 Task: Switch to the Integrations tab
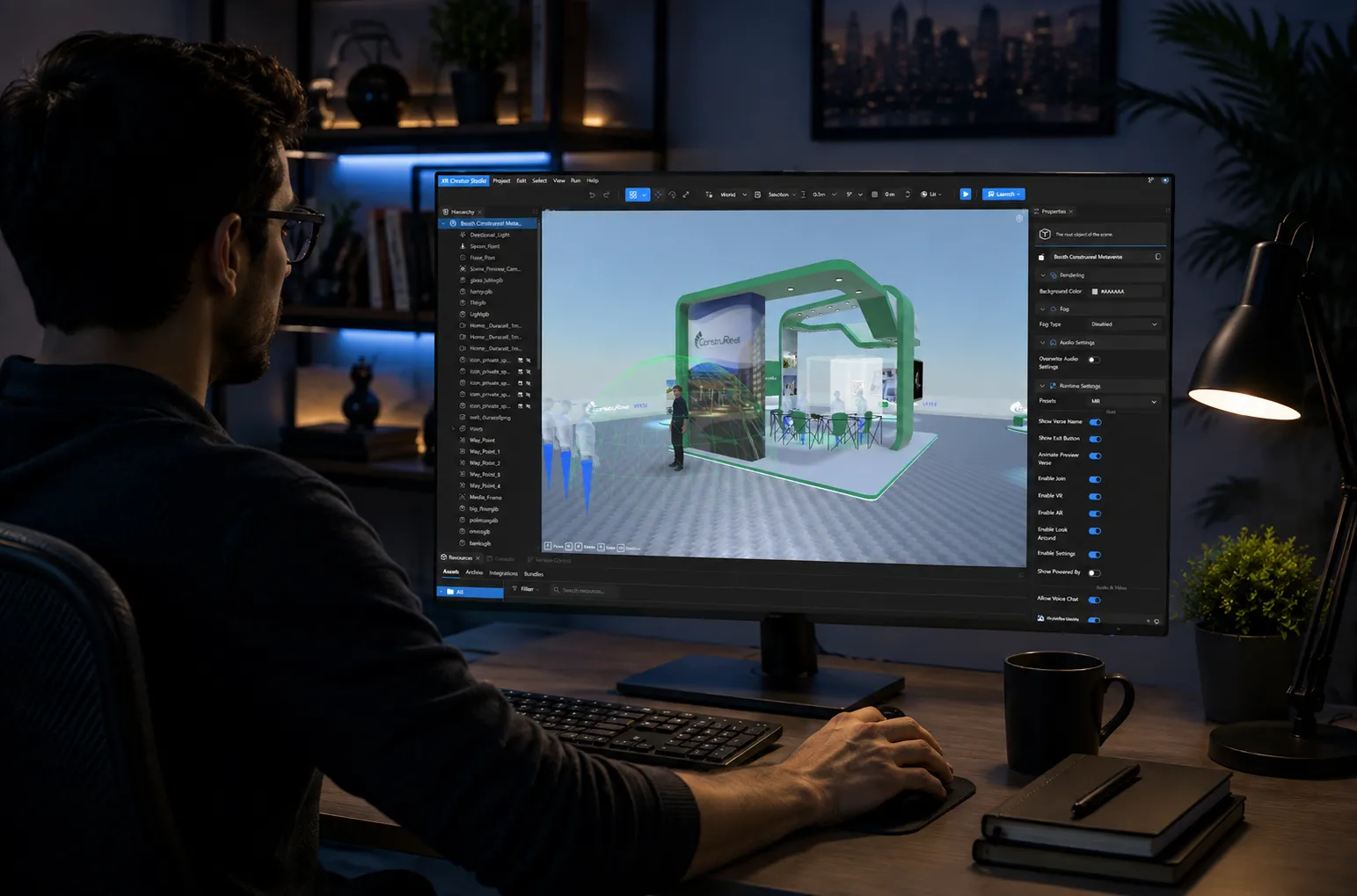(504, 573)
